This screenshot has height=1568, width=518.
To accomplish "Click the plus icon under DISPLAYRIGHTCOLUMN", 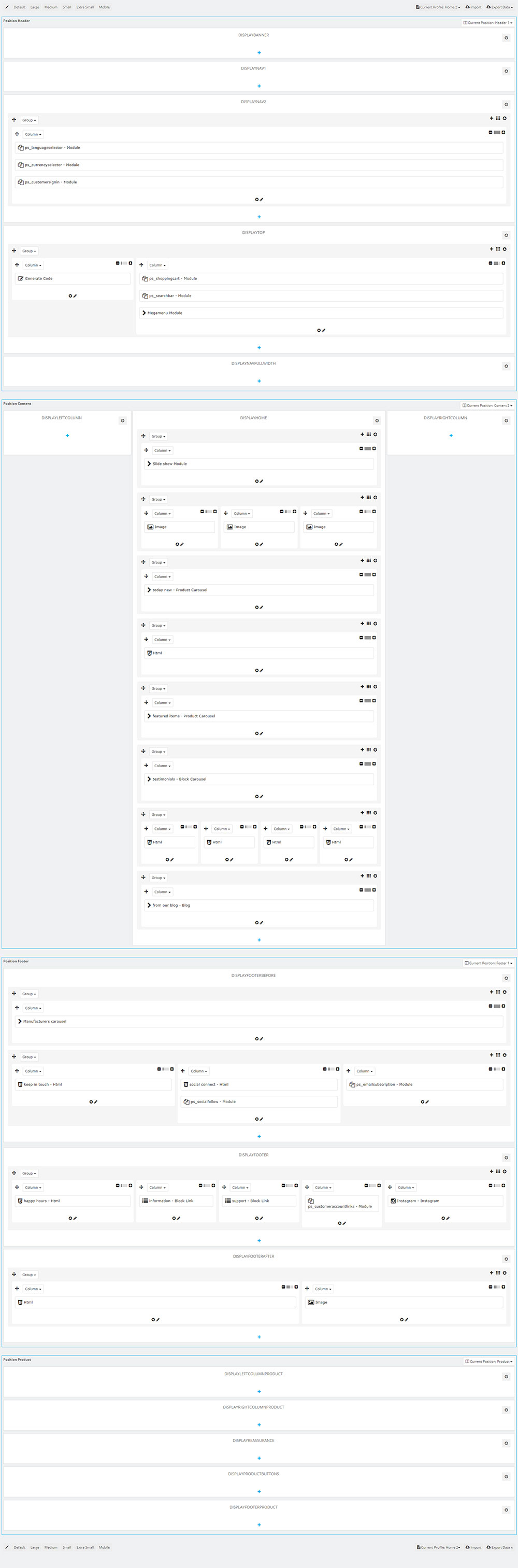I will coord(451,436).
